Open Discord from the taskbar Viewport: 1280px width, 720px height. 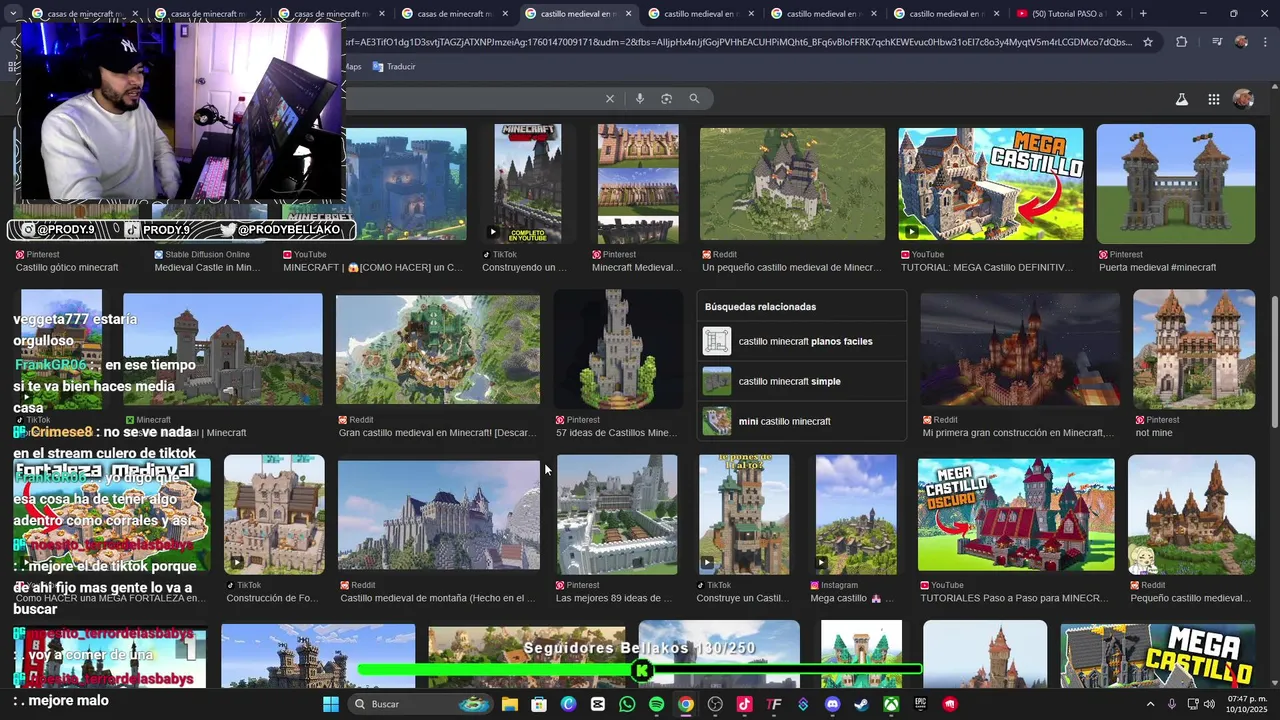[x=832, y=704]
